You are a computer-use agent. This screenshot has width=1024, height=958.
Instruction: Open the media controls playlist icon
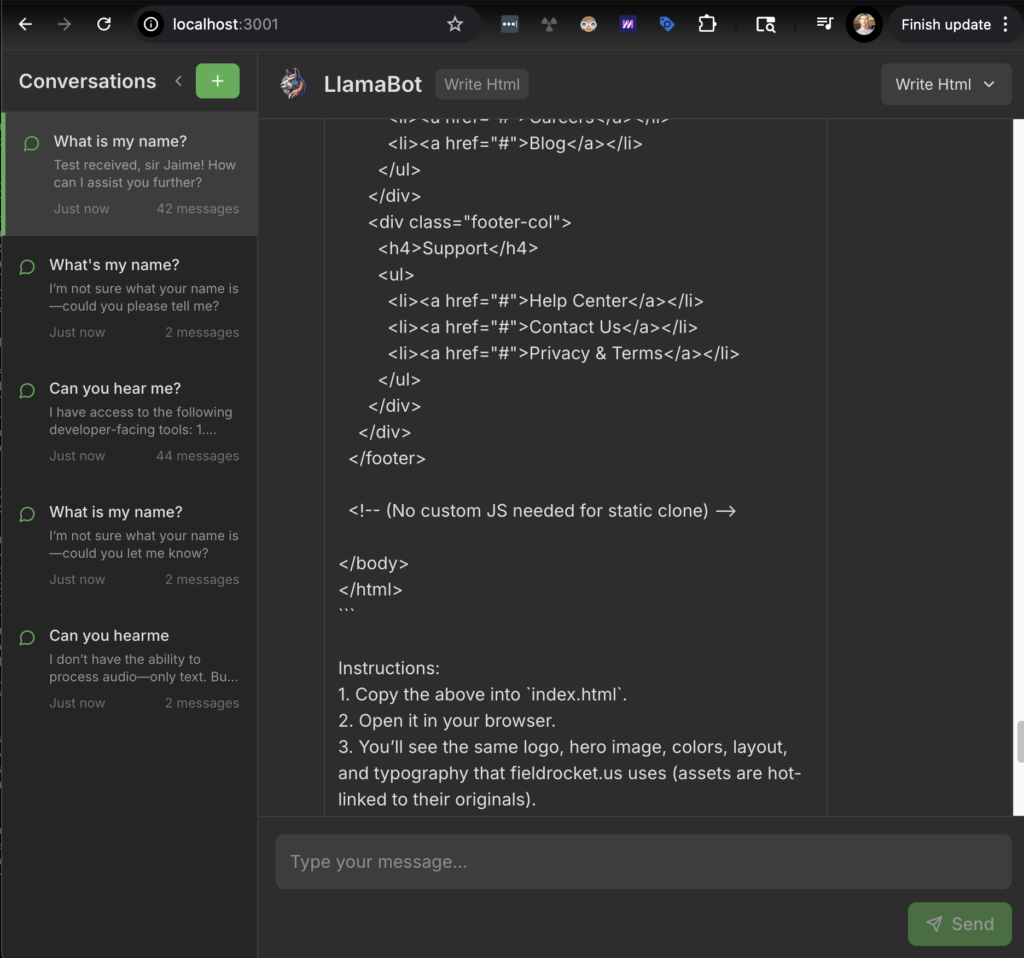[824, 24]
